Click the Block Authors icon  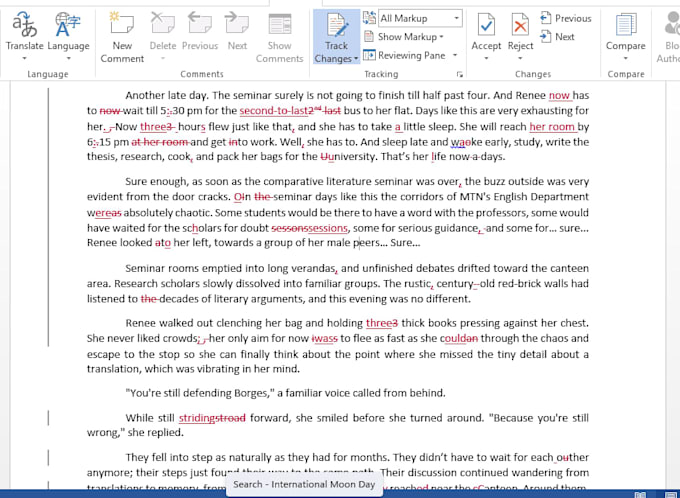click(x=672, y=25)
